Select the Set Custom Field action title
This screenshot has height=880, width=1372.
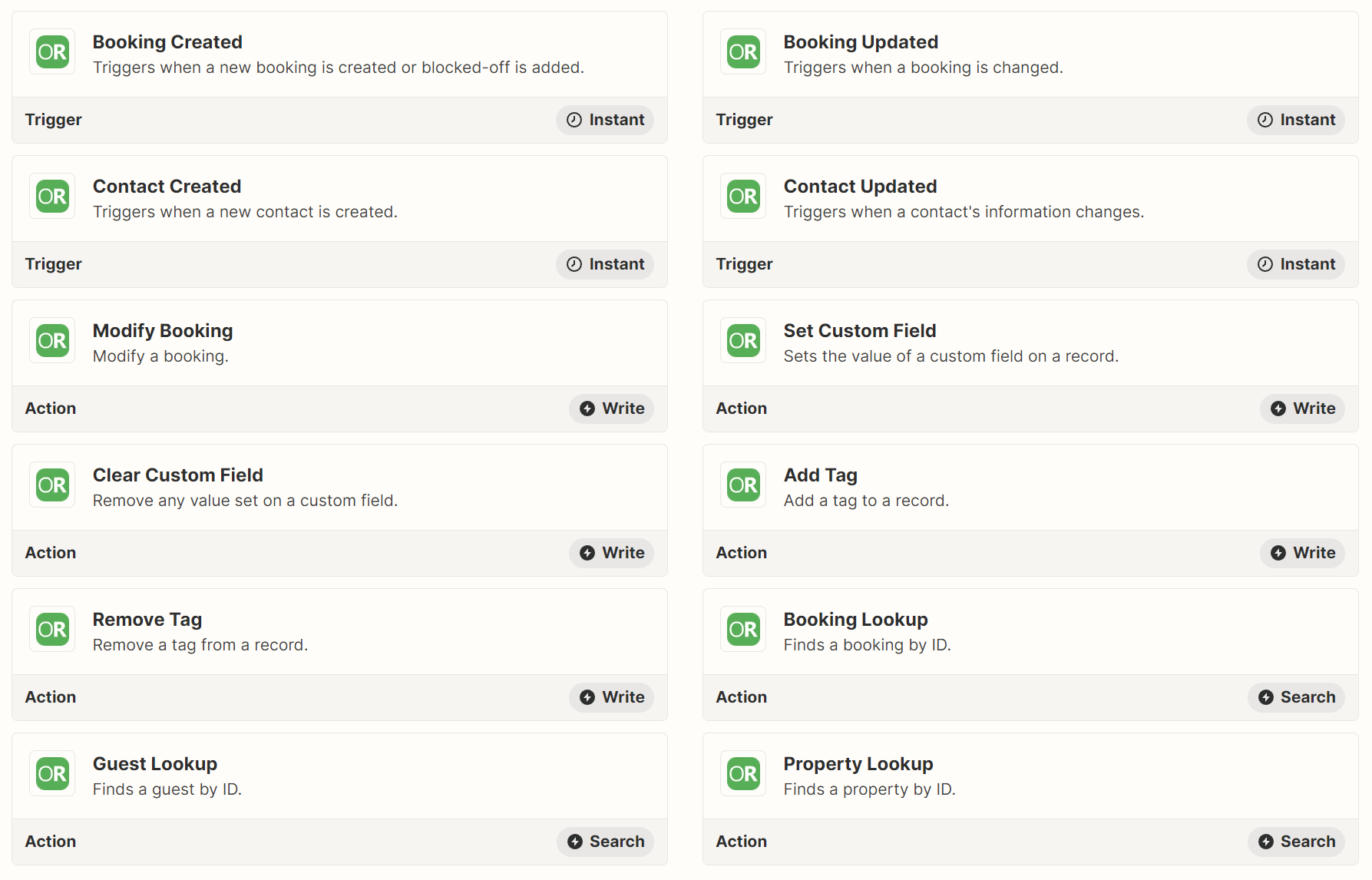click(860, 331)
